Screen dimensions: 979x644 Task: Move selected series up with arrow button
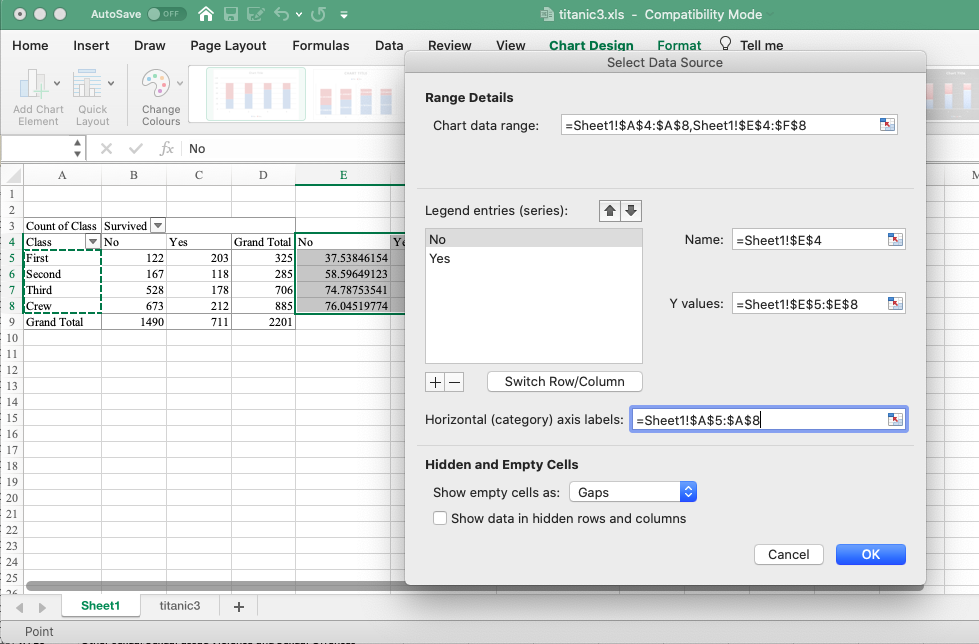tap(608, 211)
